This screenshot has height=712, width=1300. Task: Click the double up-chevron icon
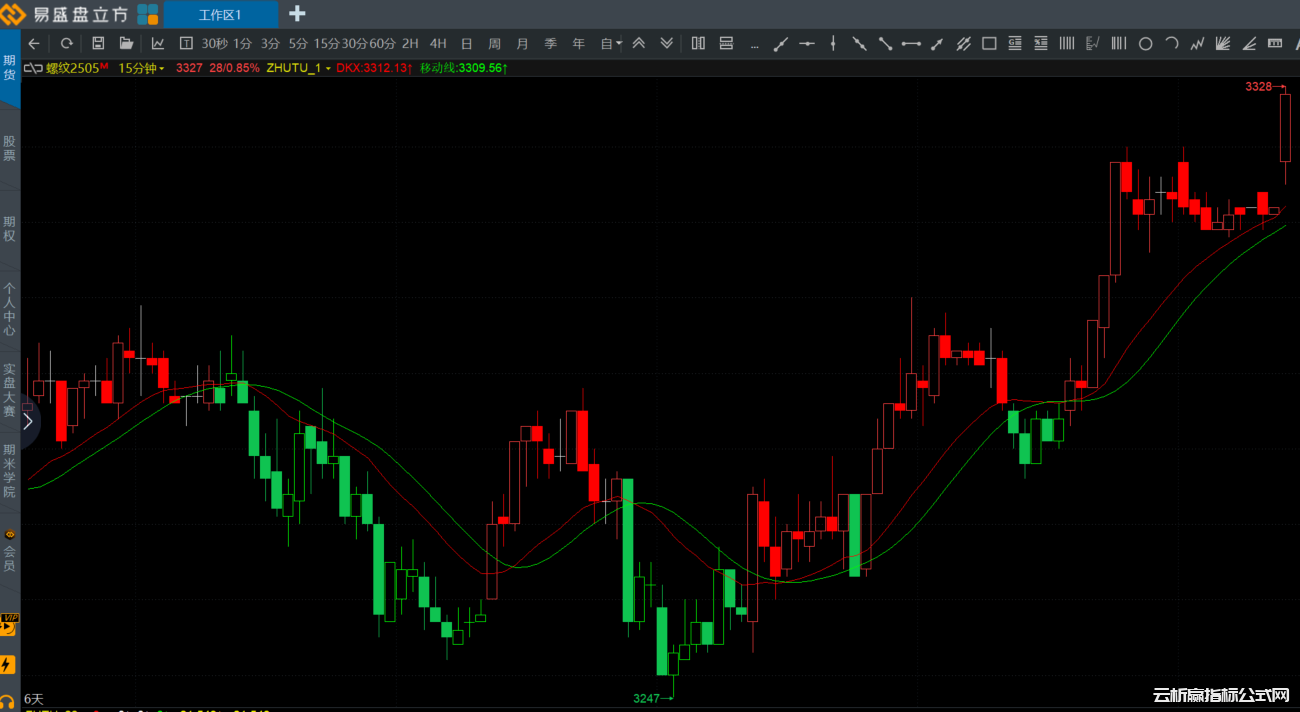[x=638, y=43]
